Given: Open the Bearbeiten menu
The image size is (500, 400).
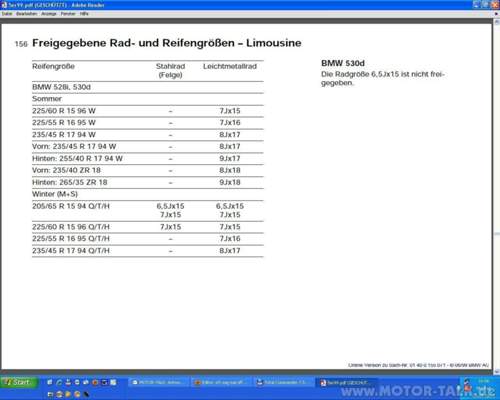Looking at the screenshot, I should coord(27,14).
